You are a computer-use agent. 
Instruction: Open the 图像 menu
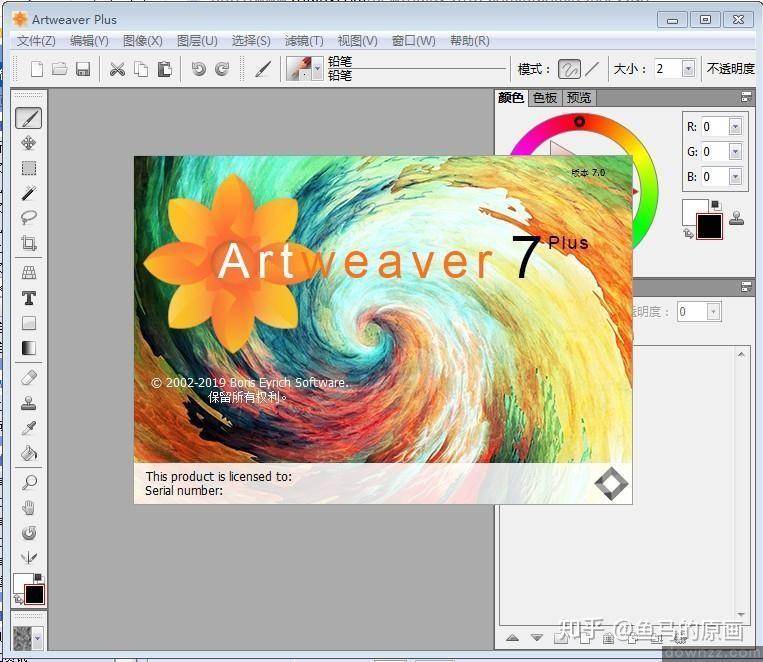(143, 41)
